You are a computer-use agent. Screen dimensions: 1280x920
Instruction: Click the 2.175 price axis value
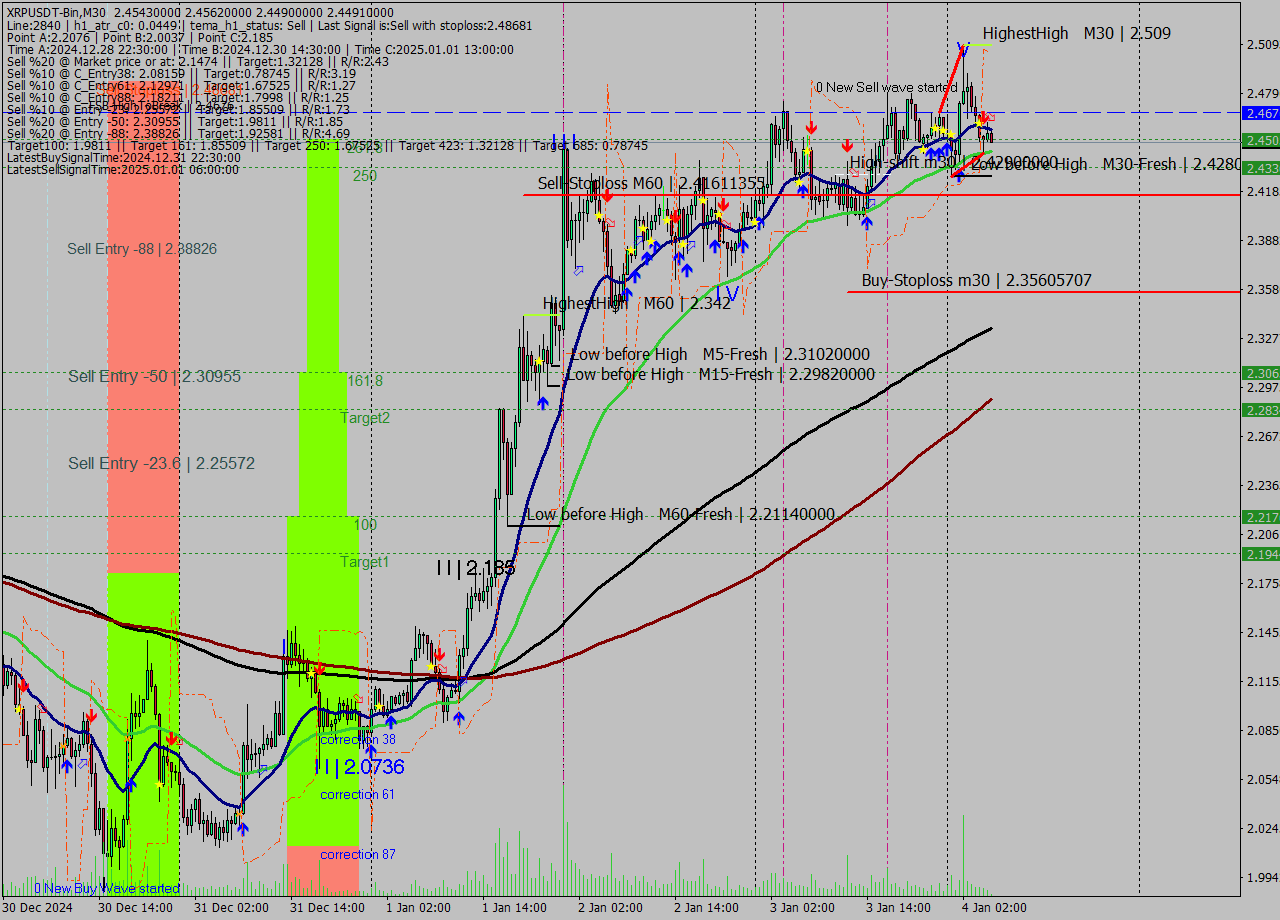(x=1262, y=583)
